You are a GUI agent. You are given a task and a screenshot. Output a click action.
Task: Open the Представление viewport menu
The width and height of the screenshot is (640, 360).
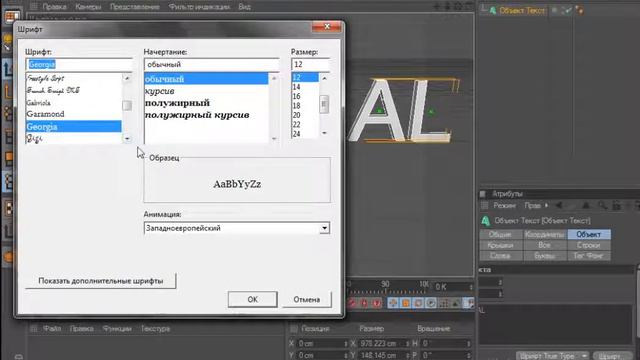click(x=135, y=7)
